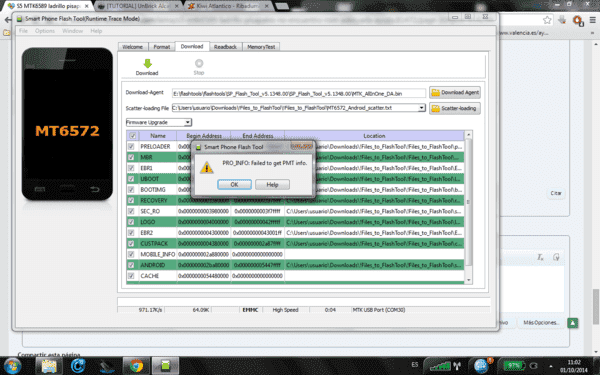The image size is (600, 375).
Task: Toggle the EBR2 checkbox
Action: [131, 233]
